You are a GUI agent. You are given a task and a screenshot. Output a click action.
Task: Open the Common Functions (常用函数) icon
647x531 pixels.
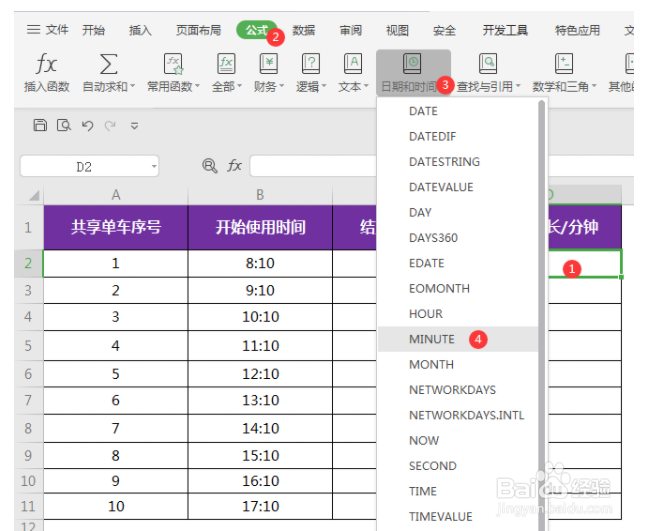point(174,65)
